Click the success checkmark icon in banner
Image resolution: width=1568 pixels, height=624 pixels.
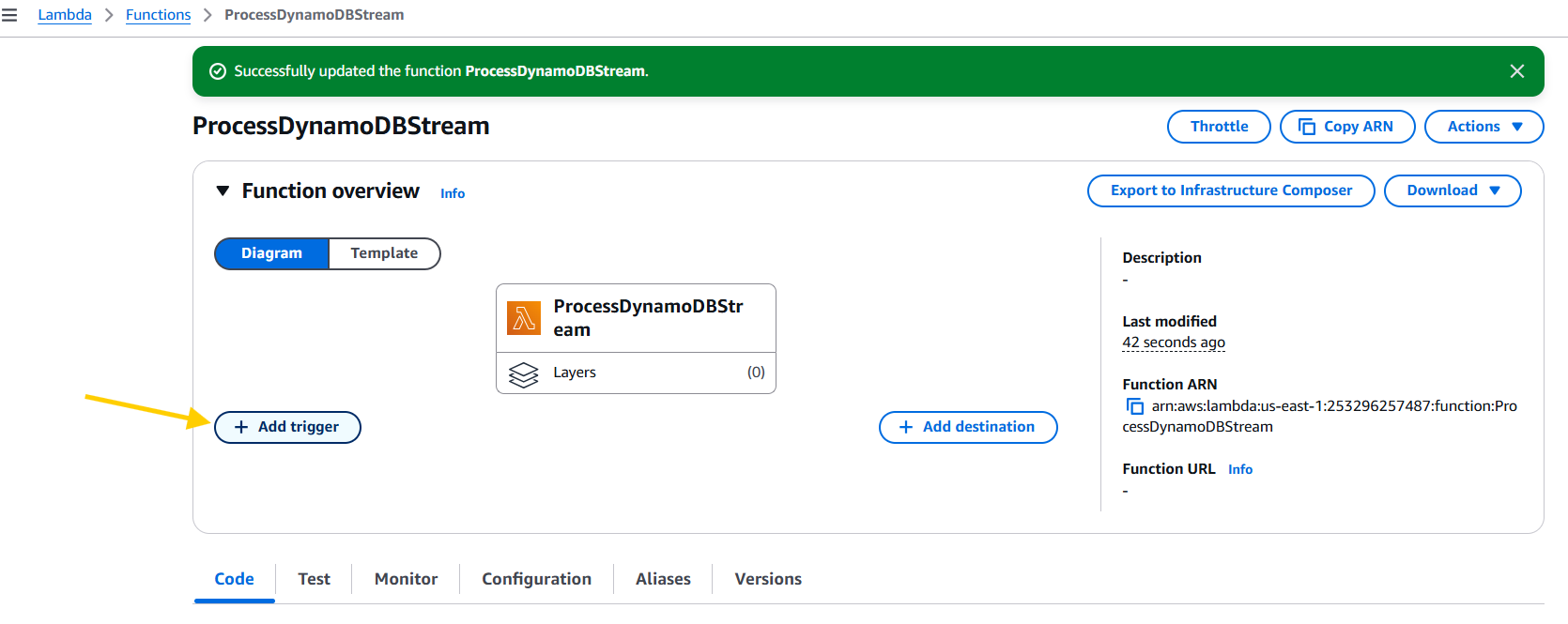tap(218, 71)
